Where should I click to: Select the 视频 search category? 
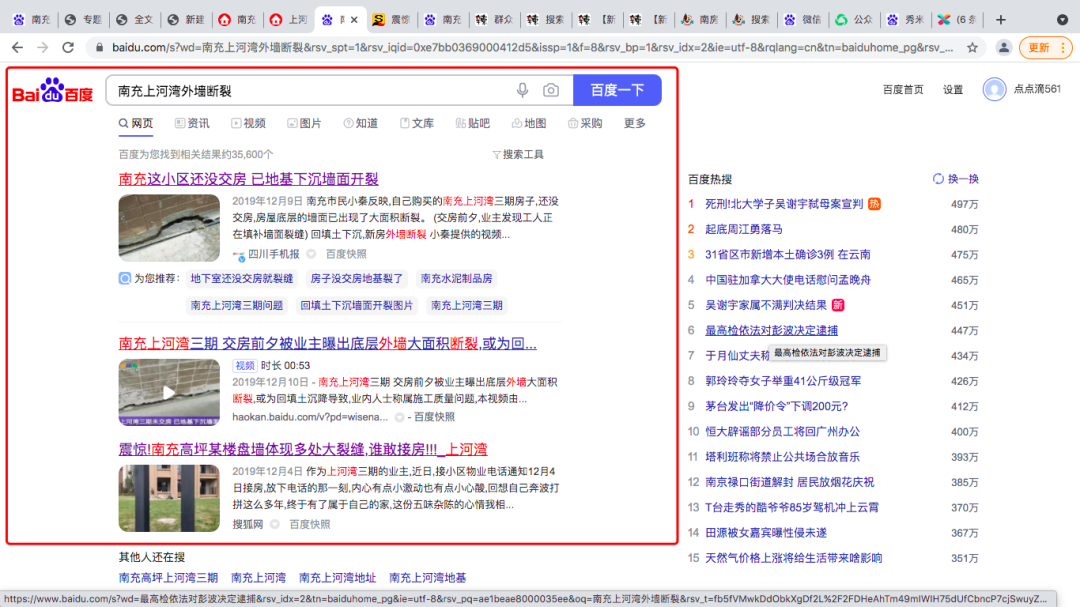(249, 123)
